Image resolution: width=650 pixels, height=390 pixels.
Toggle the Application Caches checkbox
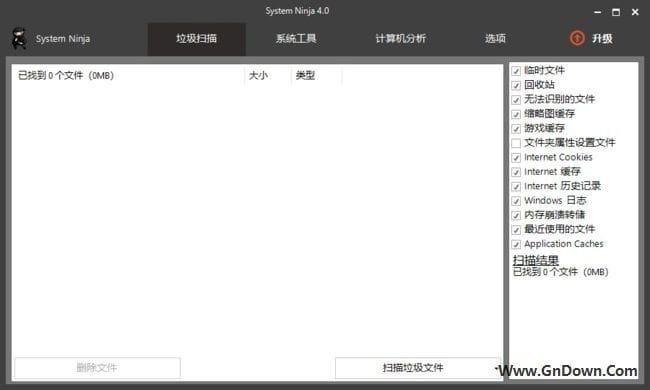pyautogui.click(x=516, y=244)
